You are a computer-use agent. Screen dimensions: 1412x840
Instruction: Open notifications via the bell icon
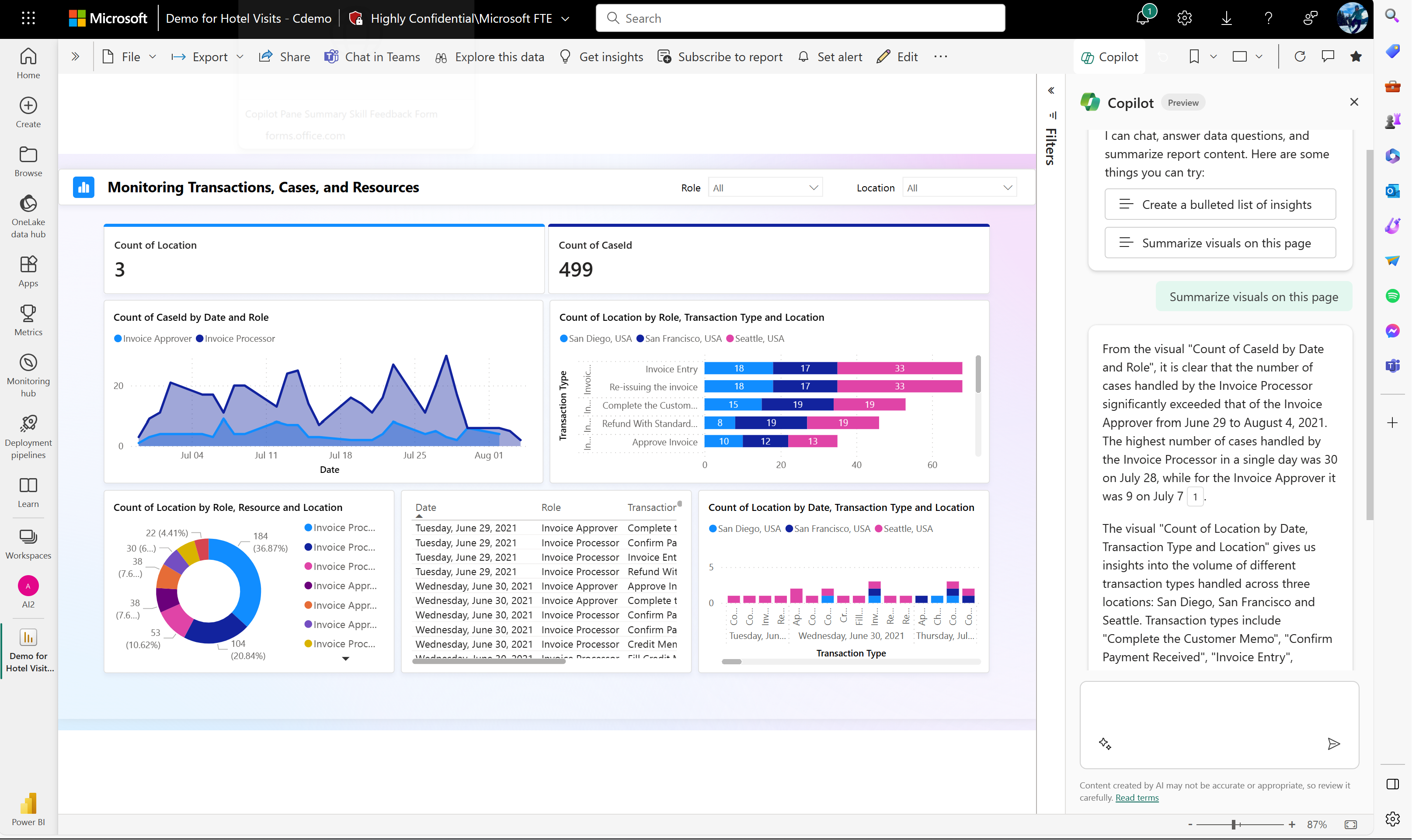(1143, 17)
